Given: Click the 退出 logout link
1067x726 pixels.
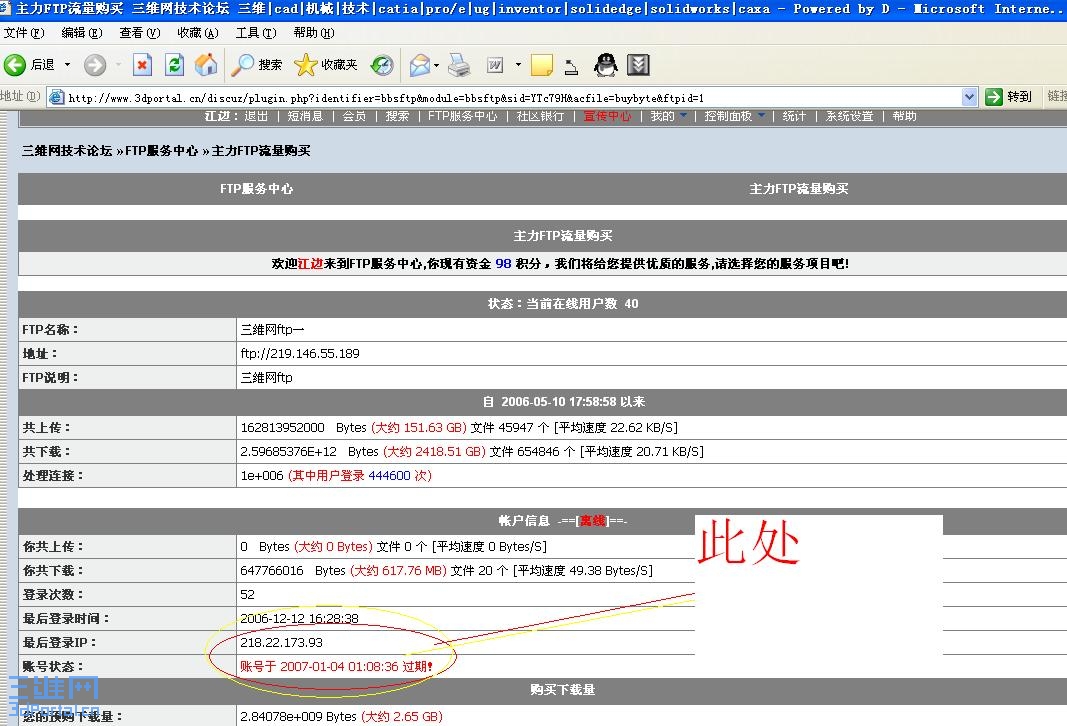Looking at the screenshot, I should click(256, 116).
